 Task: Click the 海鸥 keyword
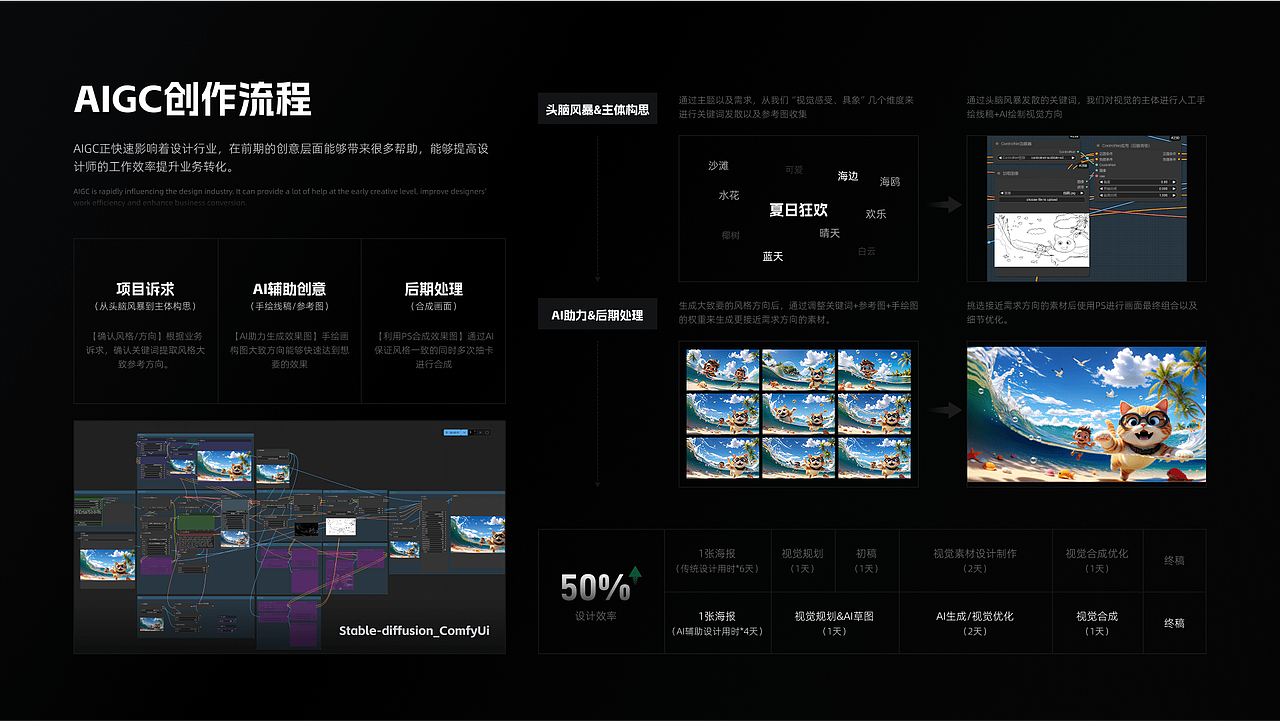(890, 182)
